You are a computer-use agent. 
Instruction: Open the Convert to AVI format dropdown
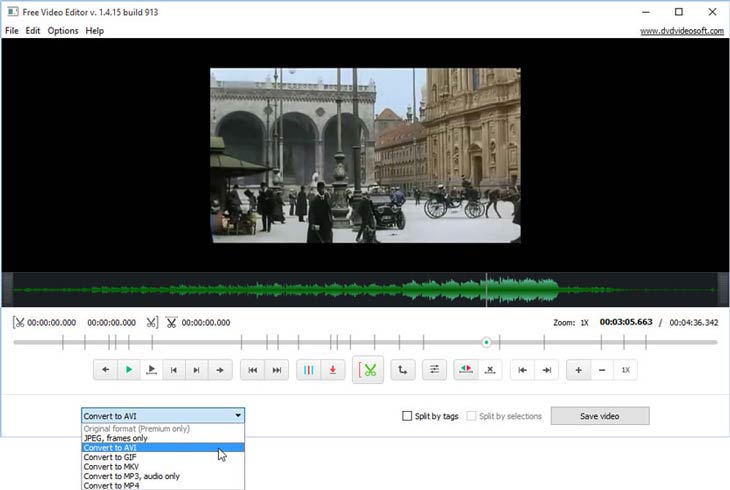[163, 415]
